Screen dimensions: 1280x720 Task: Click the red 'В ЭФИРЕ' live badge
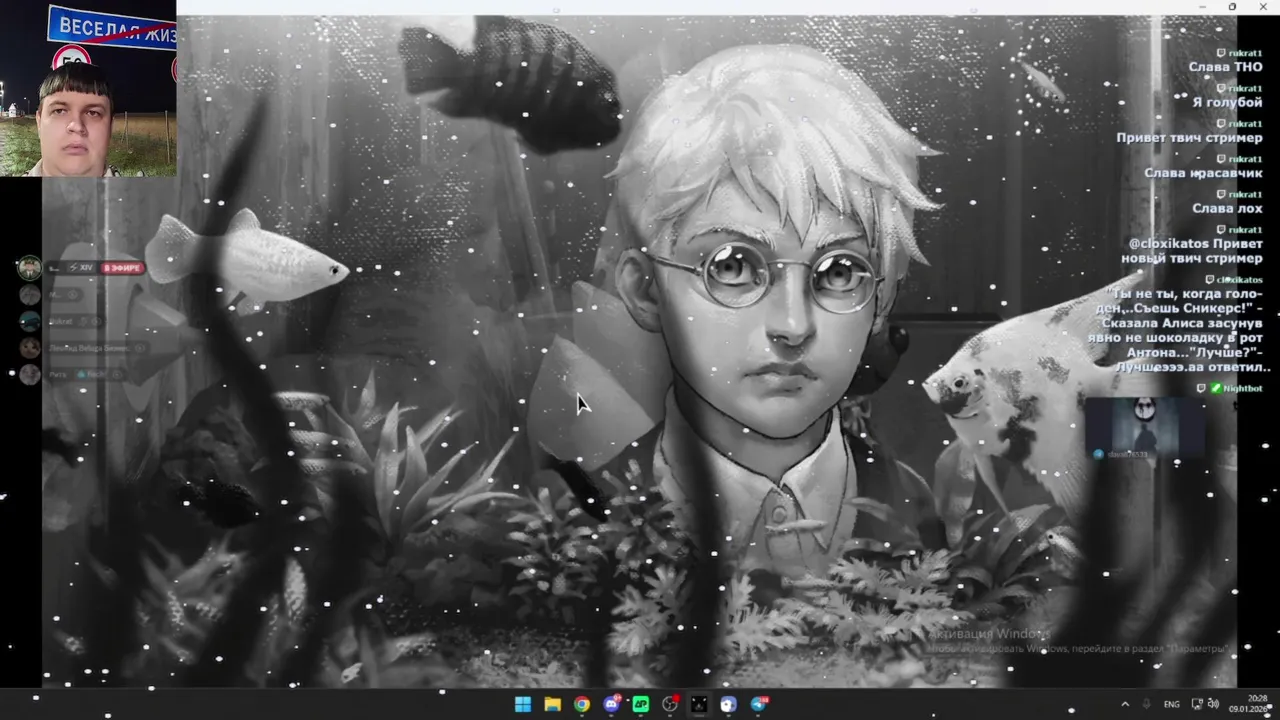click(124, 268)
